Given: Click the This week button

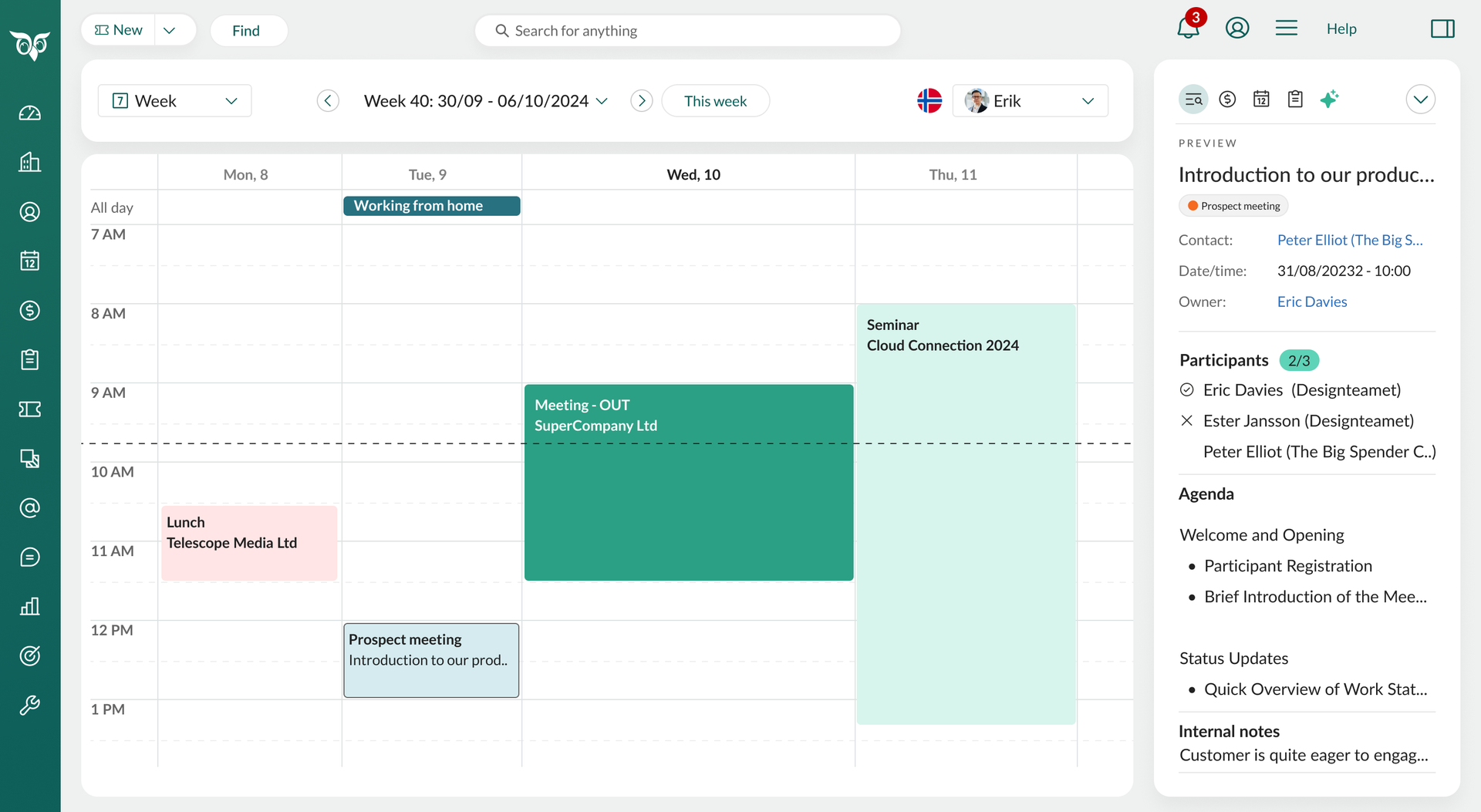Looking at the screenshot, I should 715,101.
